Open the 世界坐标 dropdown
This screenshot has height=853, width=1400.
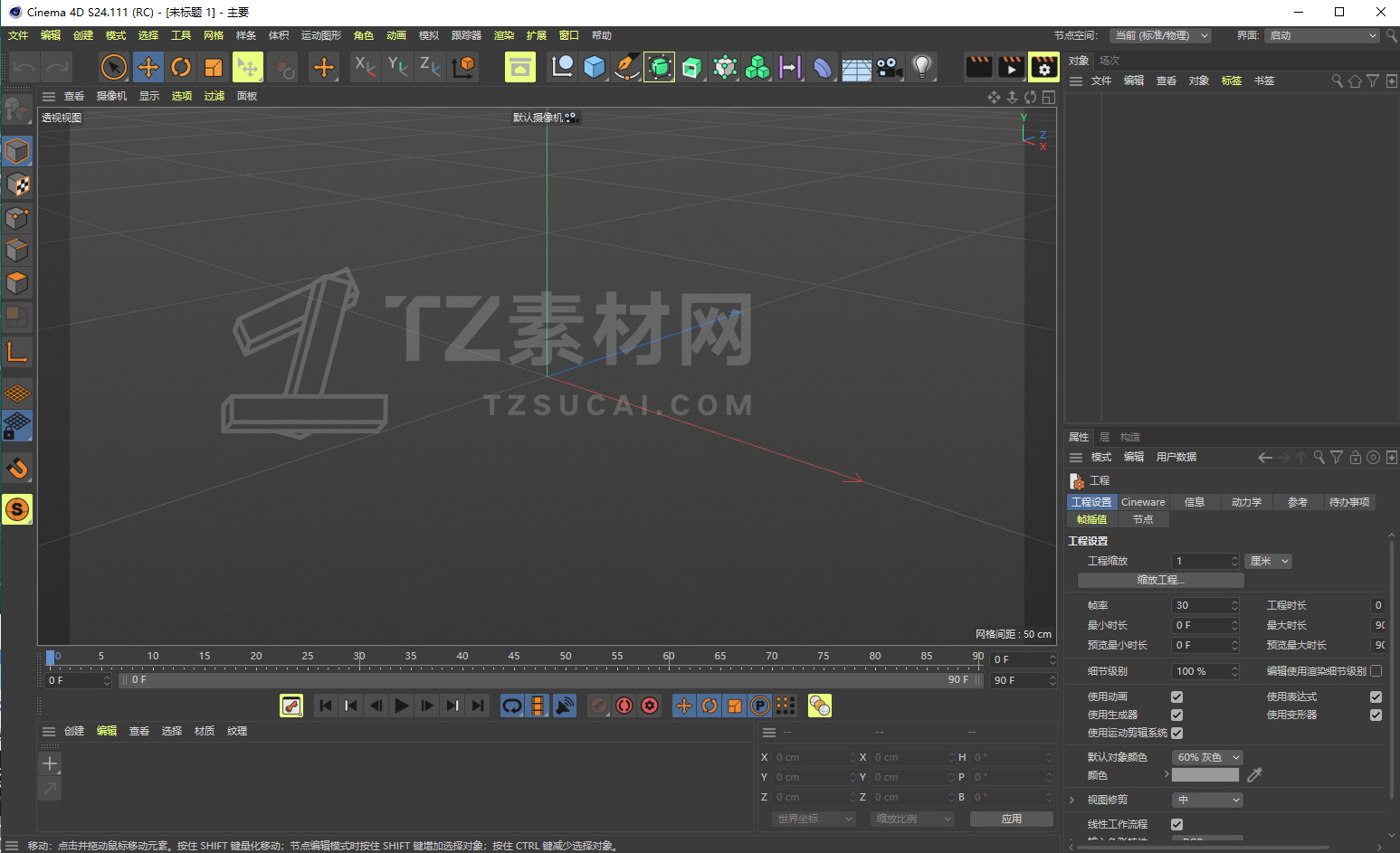pos(814,819)
